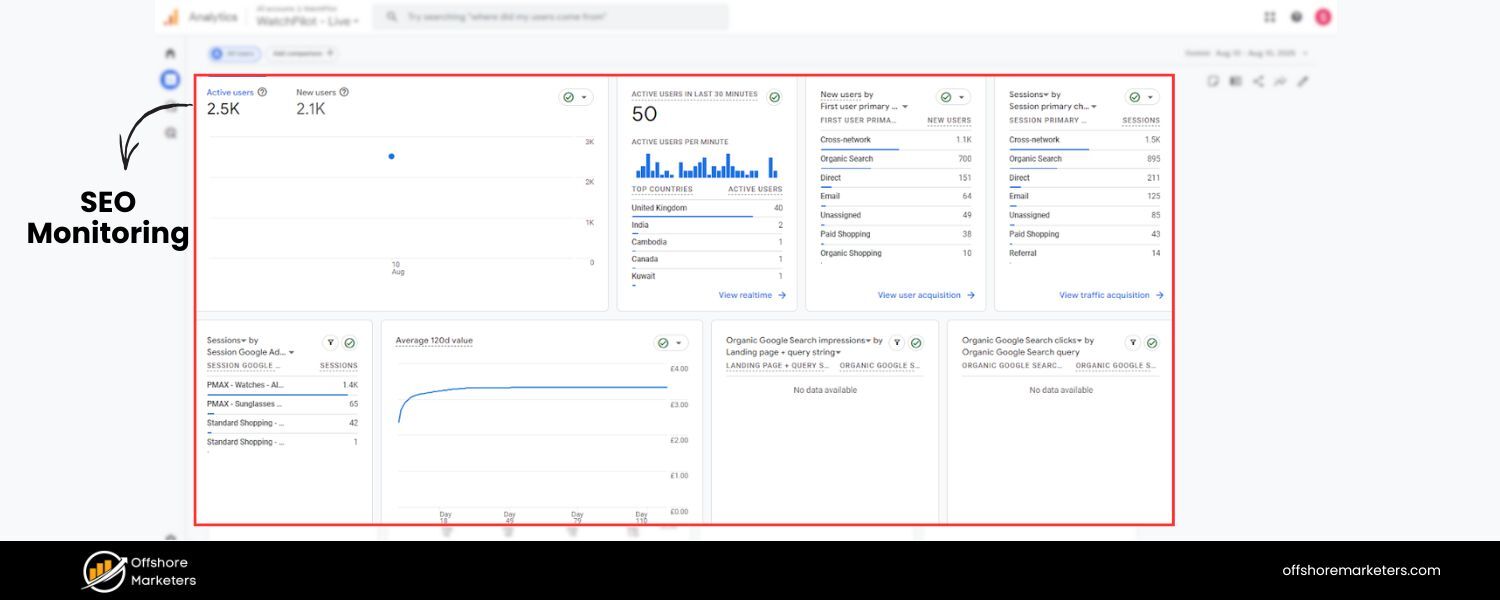Open Analytics help via the question mark icon

tap(1296, 16)
